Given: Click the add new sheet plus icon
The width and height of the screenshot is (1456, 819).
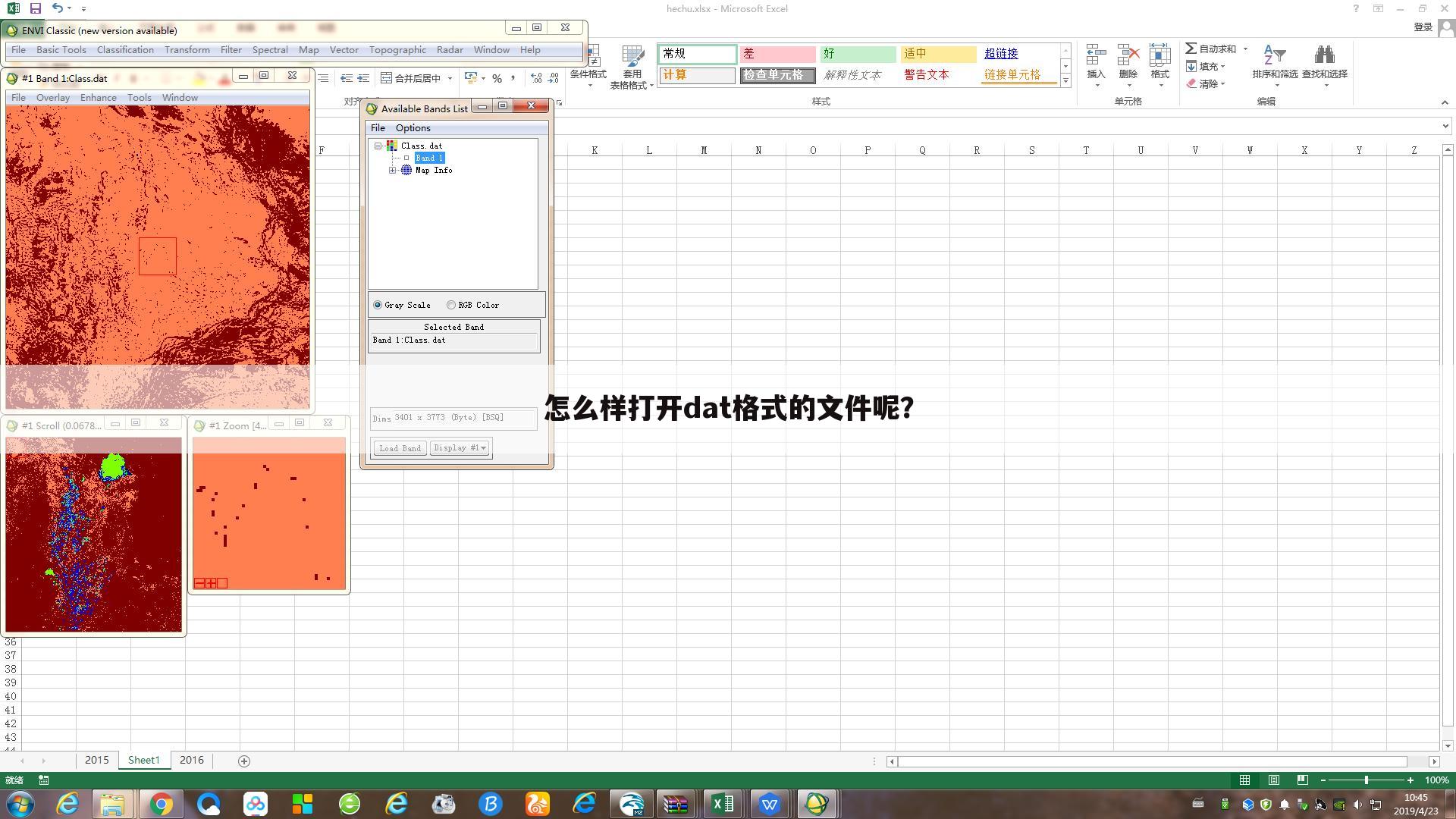Looking at the screenshot, I should (x=244, y=761).
